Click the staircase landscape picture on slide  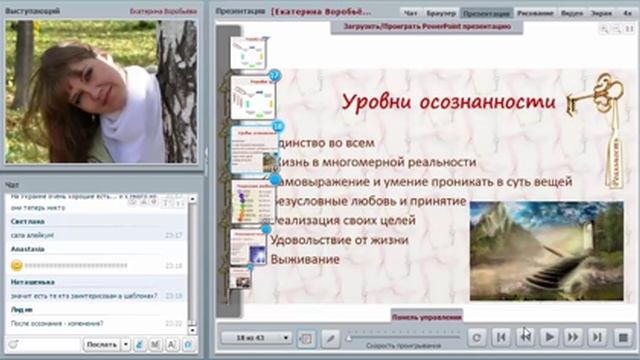[547, 251]
